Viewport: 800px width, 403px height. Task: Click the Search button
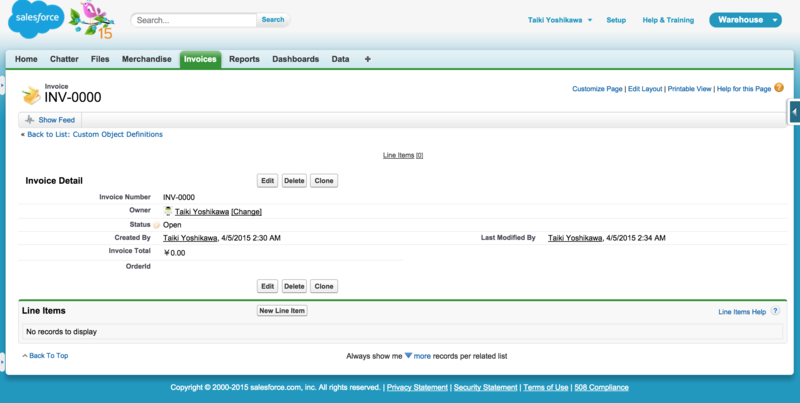(x=273, y=20)
